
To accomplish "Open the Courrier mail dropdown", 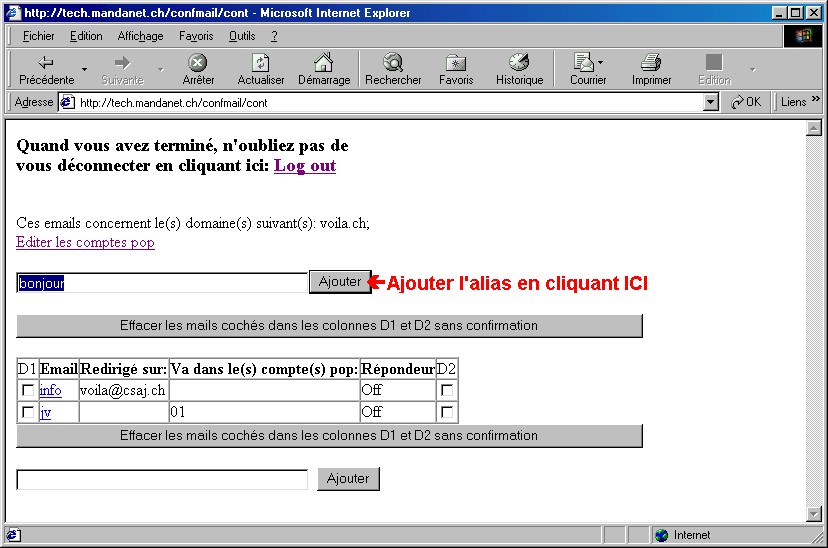I will (x=601, y=63).
